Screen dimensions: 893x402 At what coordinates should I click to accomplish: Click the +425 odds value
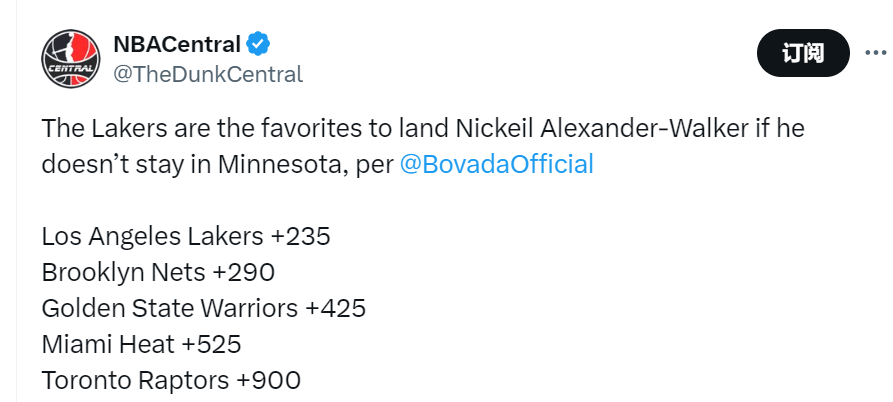coord(335,308)
